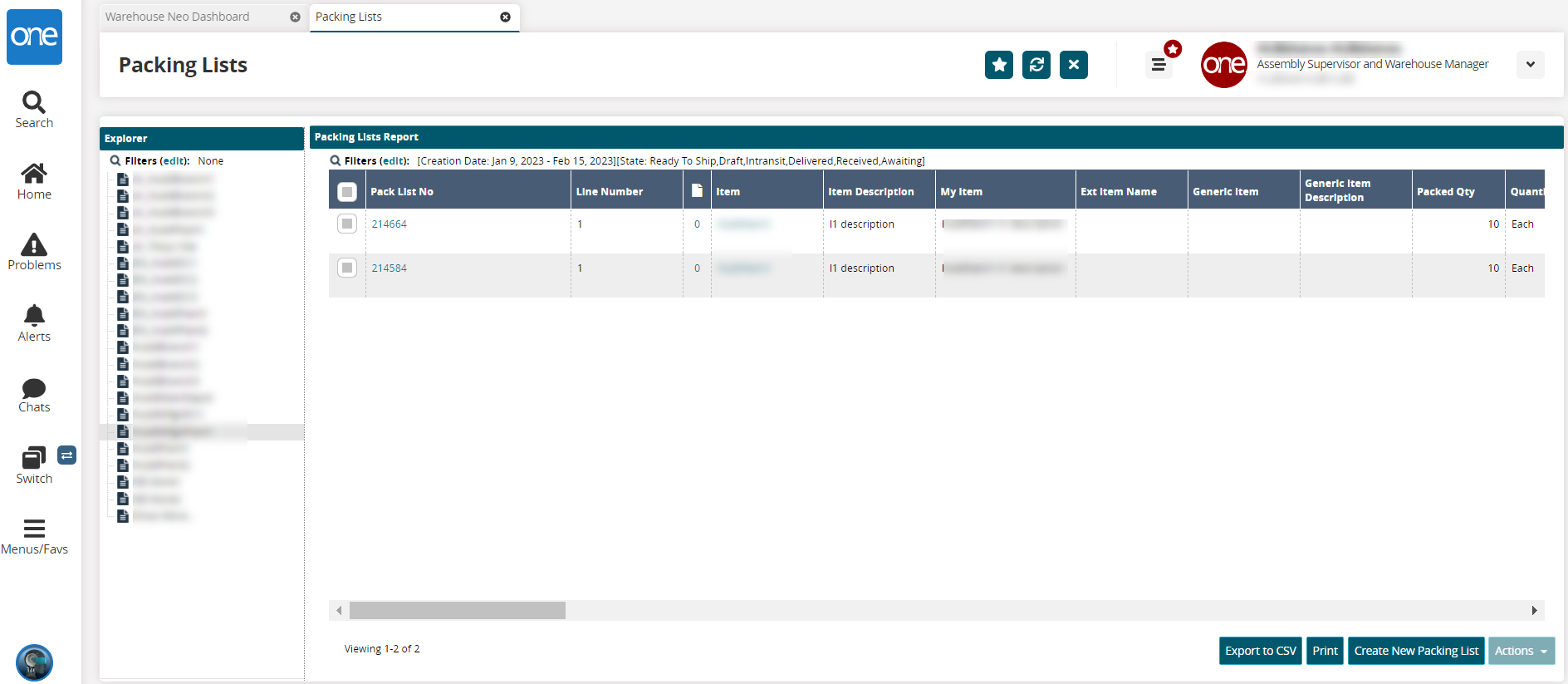The image size is (1568, 684).
Task: Check the row for pack list 214664
Action: click(347, 224)
